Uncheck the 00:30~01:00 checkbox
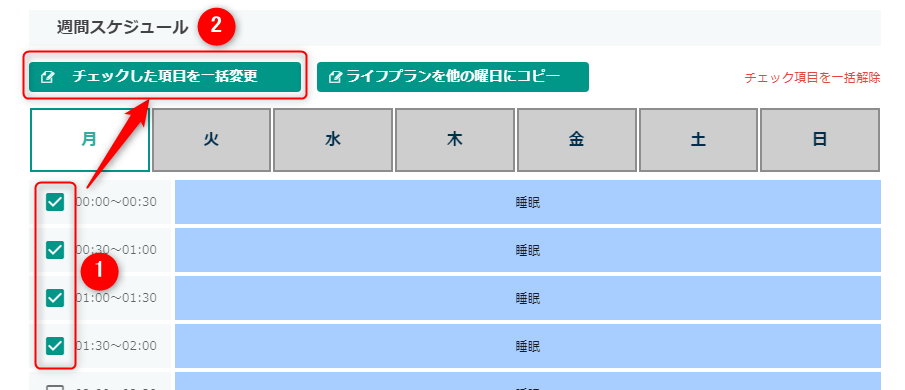The height and width of the screenshot is (390, 905). (x=55, y=250)
